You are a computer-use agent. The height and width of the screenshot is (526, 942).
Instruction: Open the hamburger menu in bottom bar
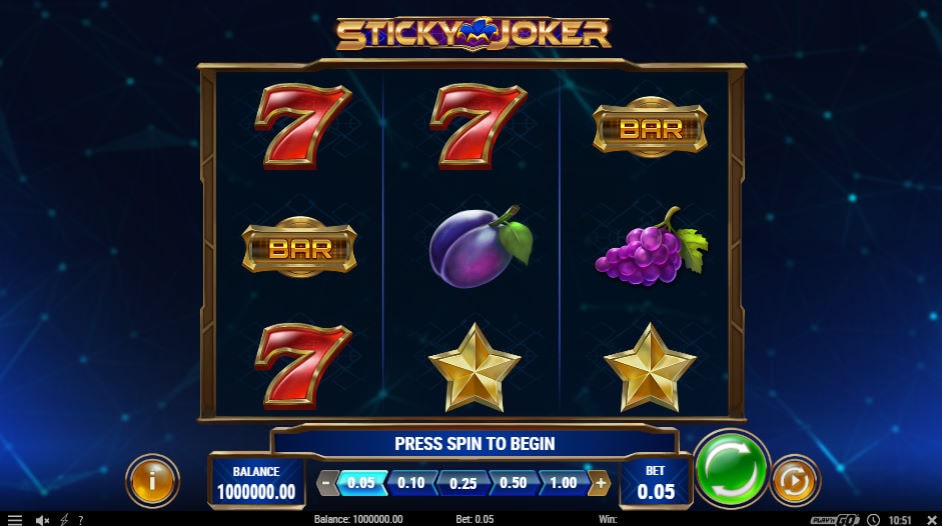[14, 520]
